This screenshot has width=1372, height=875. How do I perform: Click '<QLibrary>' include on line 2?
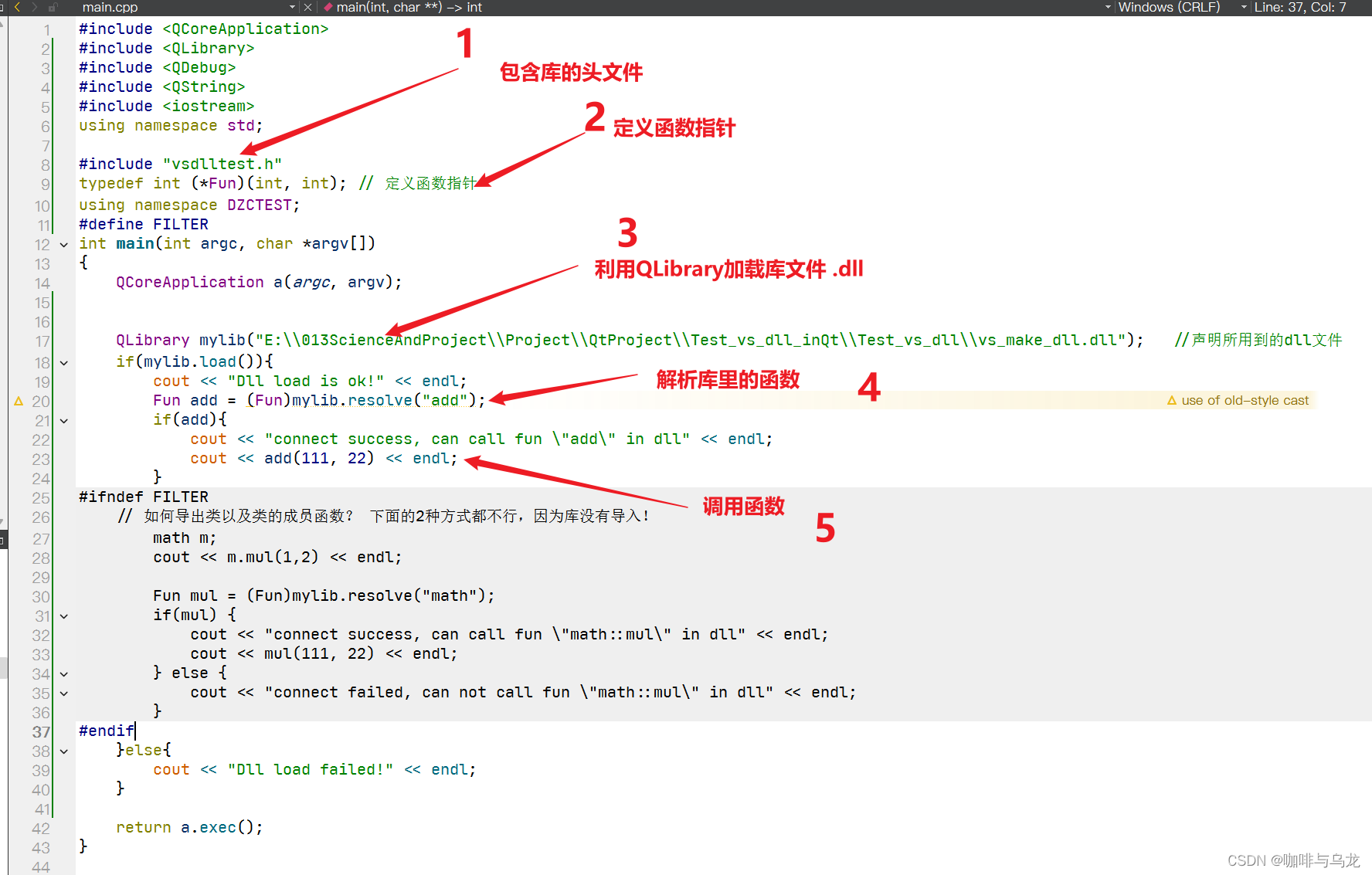(x=209, y=48)
